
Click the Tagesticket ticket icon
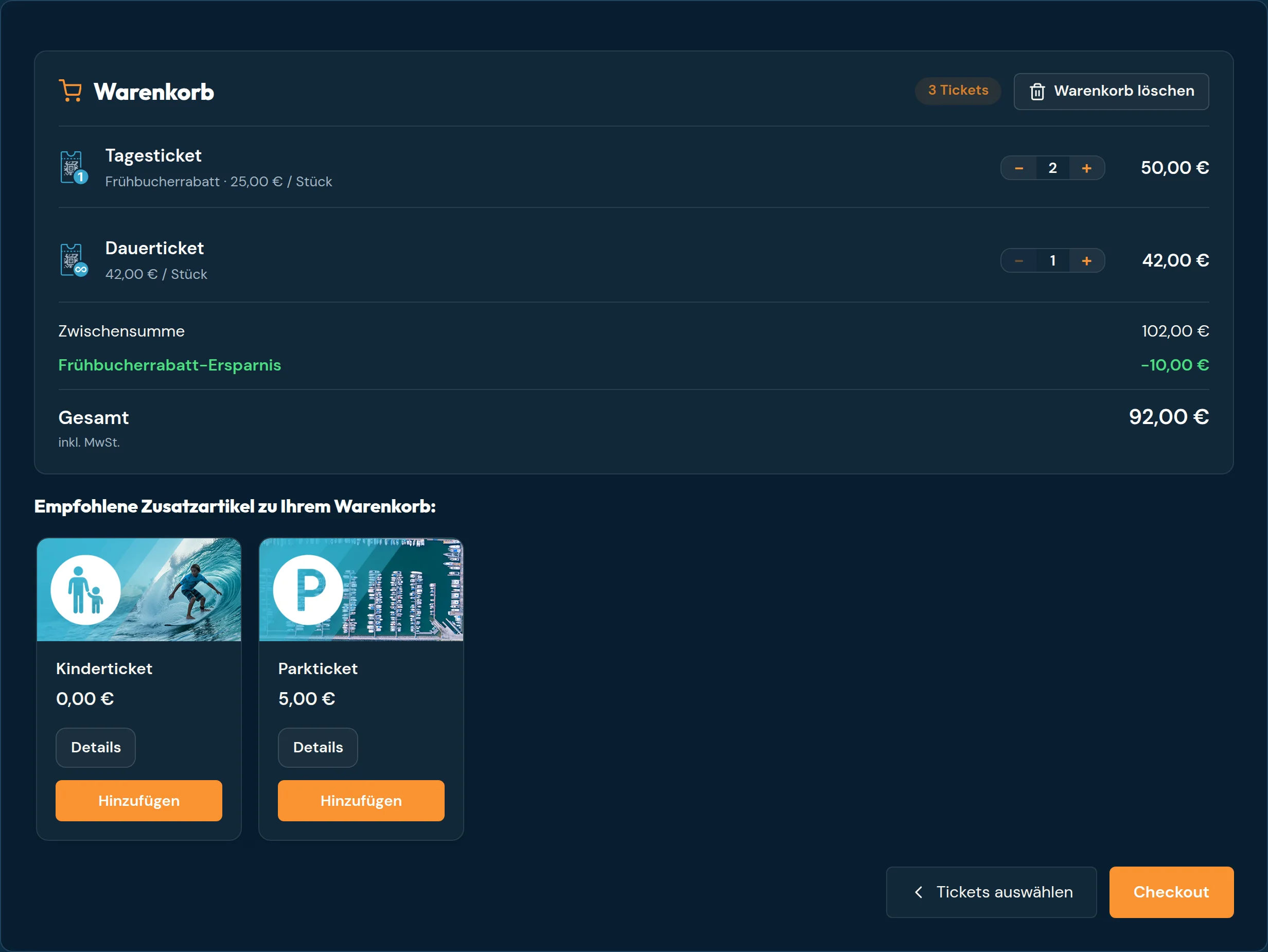[74, 167]
